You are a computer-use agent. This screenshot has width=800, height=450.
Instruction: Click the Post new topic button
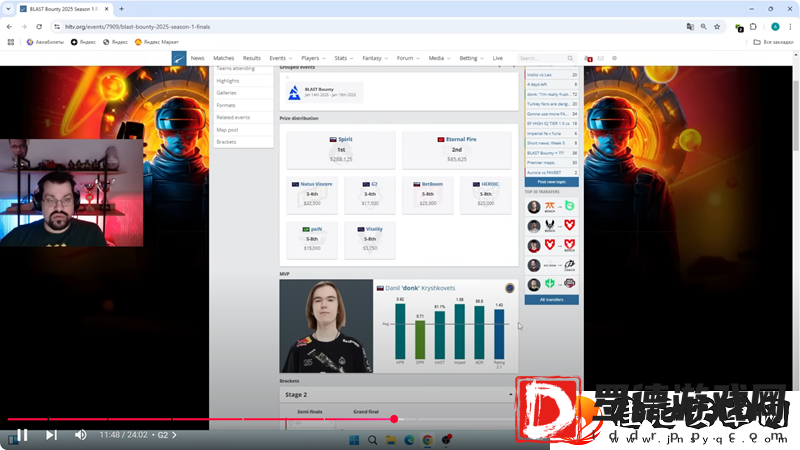click(552, 182)
